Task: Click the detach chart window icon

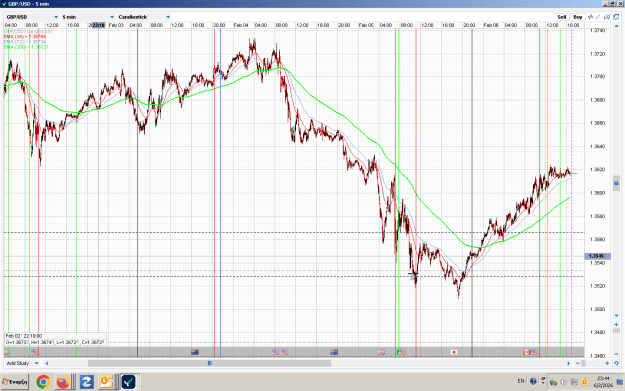Action: click(616, 17)
